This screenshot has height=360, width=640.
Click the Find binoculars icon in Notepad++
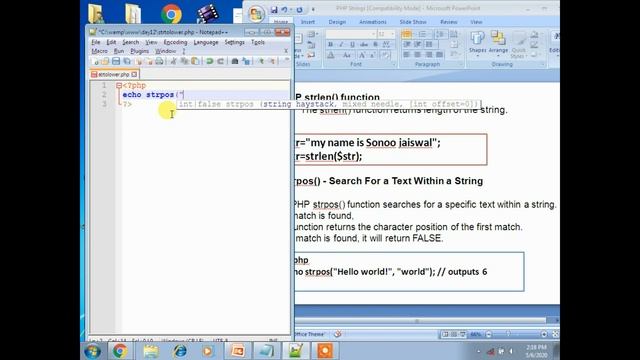(x=235, y=61)
